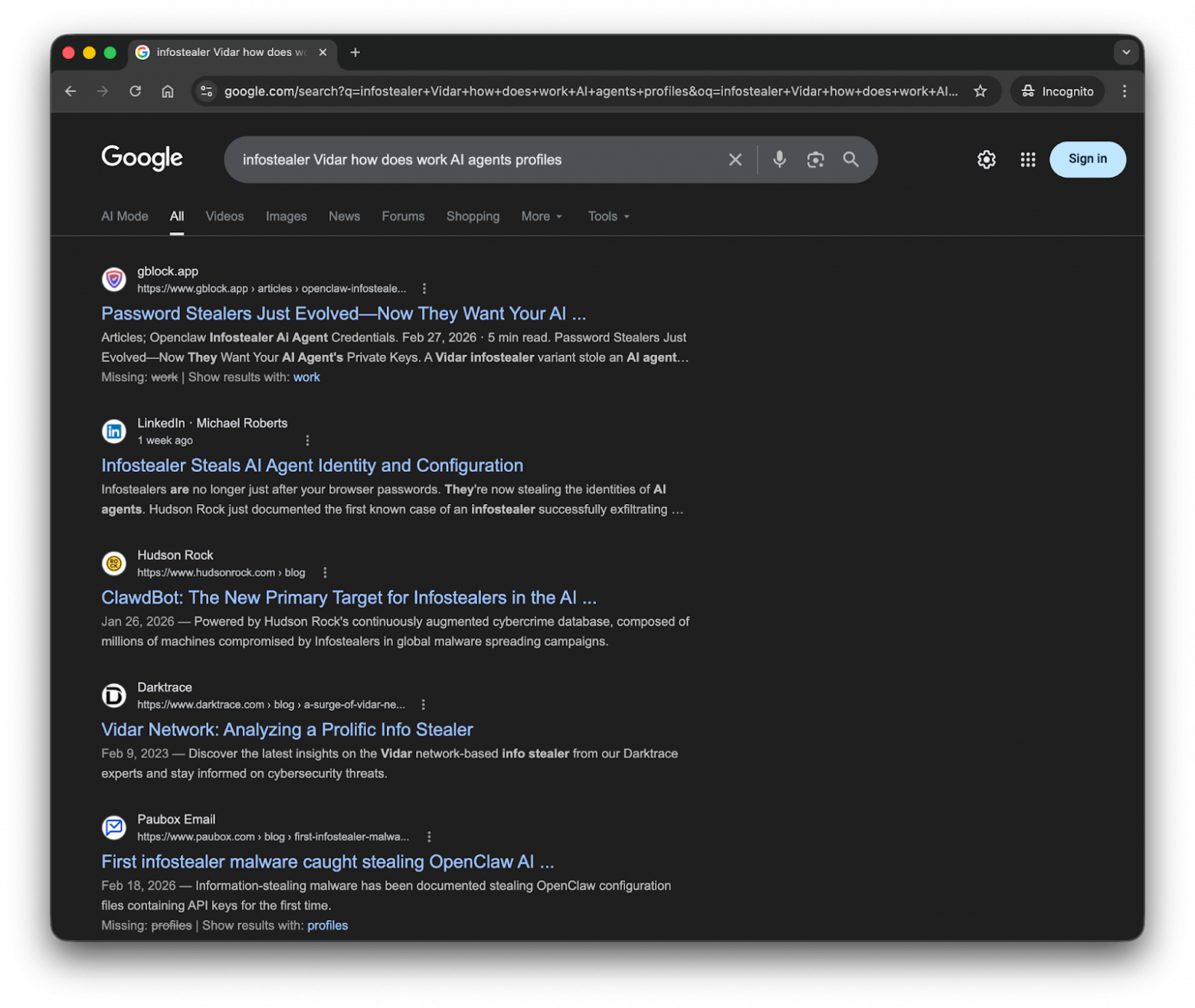The height and width of the screenshot is (1008, 1195).
Task: Click the browser address bar URL
Action: click(x=591, y=91)
